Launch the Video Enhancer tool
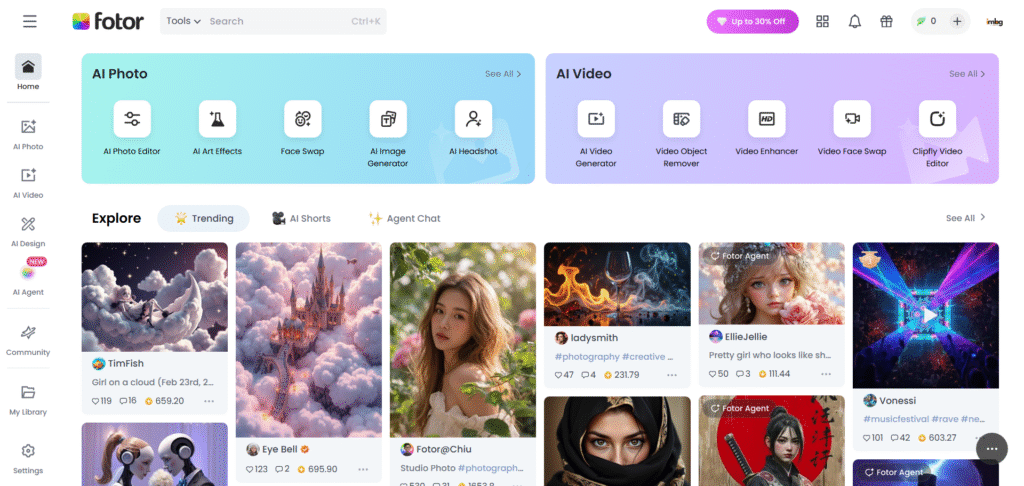1024x486 pixels. [x=767, y=119]
